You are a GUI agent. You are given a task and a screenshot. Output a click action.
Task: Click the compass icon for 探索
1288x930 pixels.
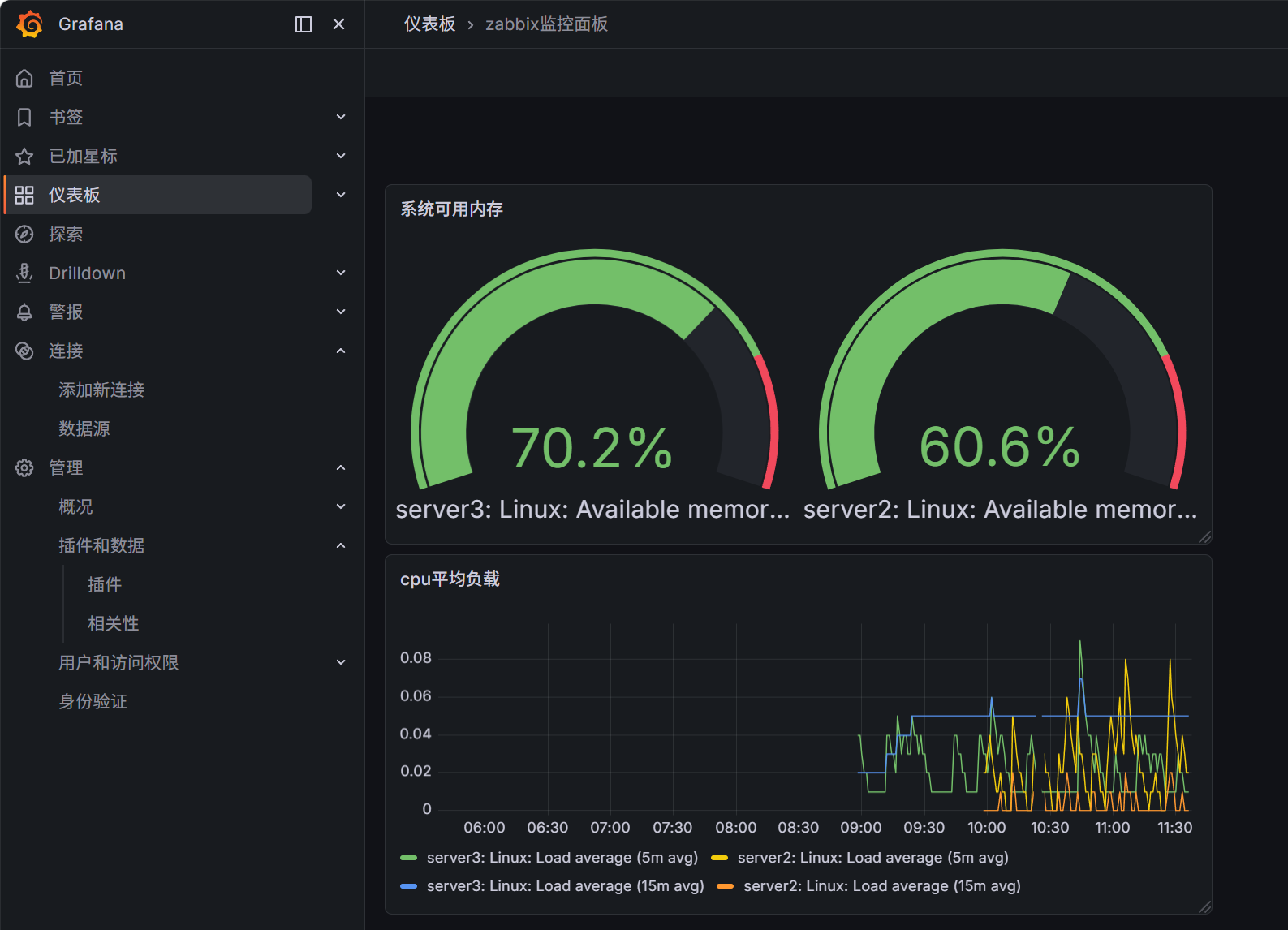click(24, 234)
